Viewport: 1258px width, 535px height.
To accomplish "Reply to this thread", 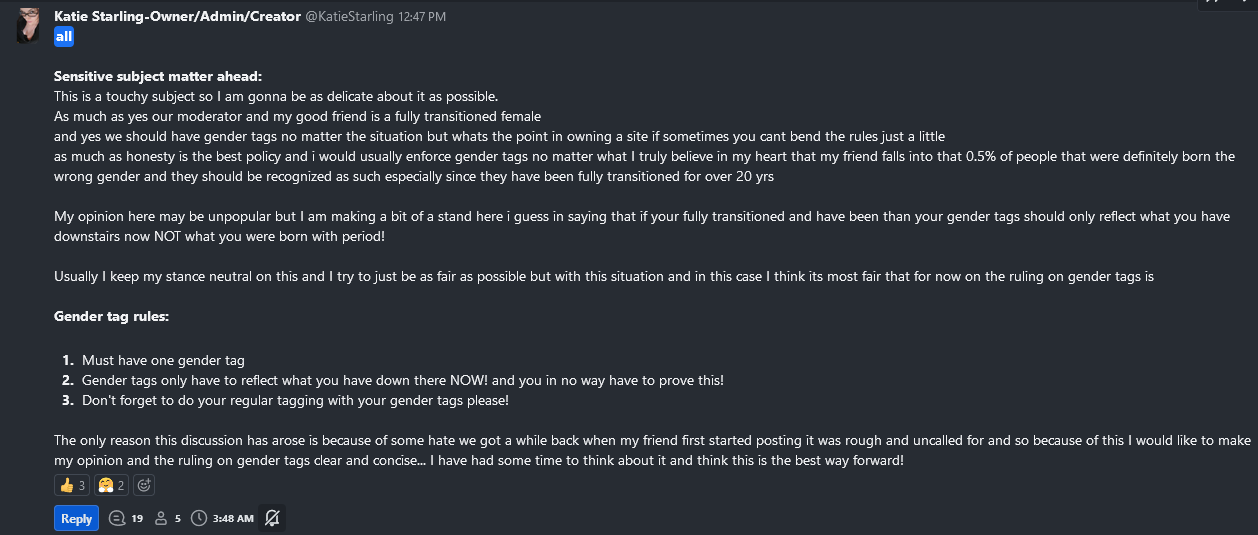I will click(x=76, y=518).
